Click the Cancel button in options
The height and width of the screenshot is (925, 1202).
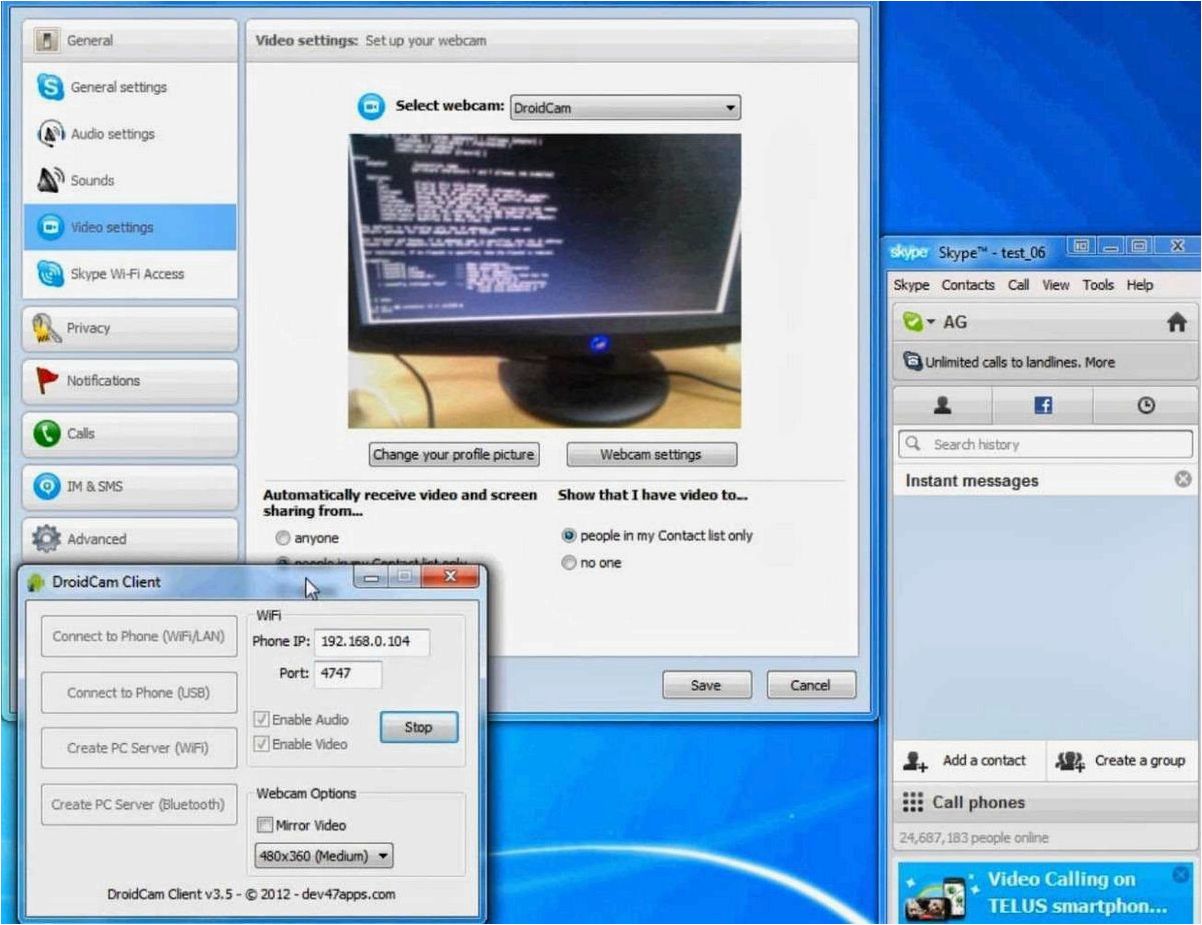pos(811,685)
